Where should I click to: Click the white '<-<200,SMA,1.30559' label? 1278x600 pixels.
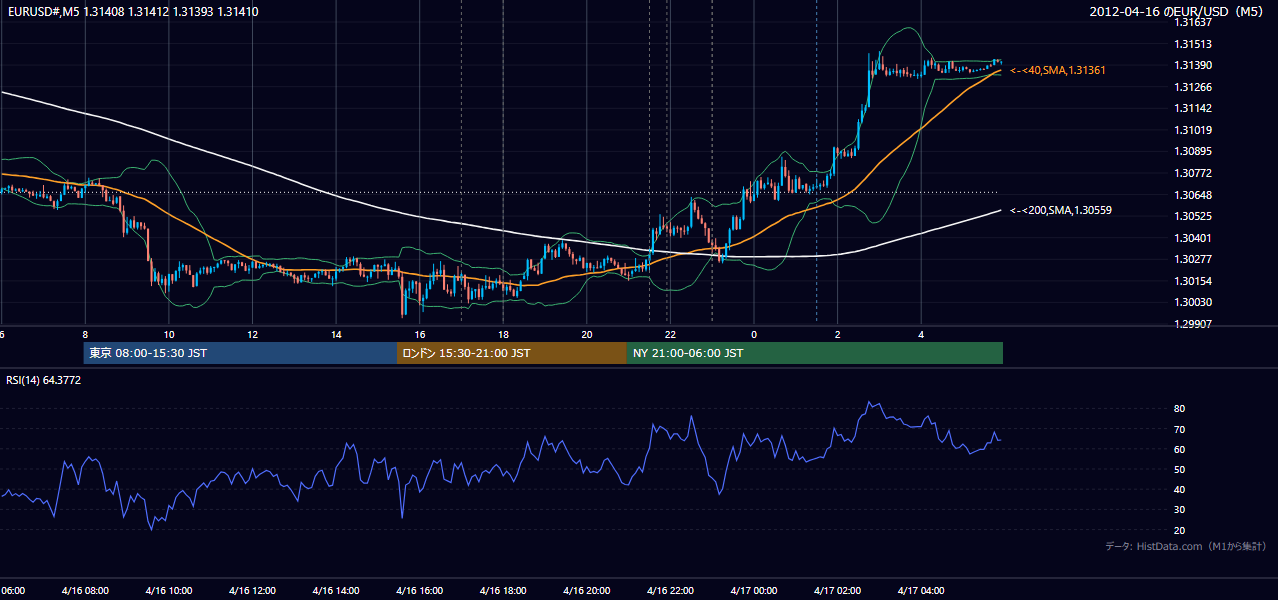pos(1061,210)
